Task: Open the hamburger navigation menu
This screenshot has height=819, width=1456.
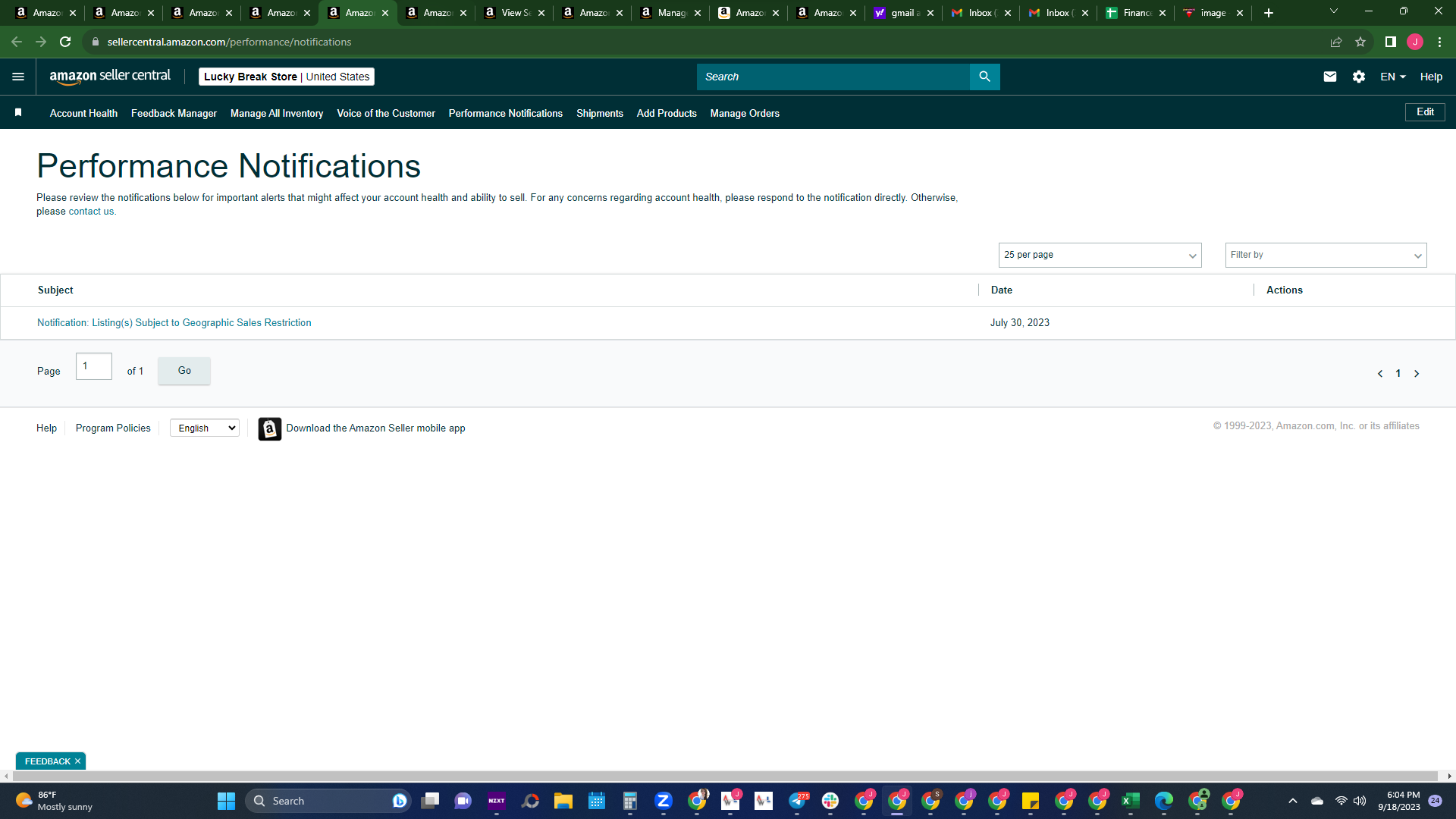Action: [18, 77]
